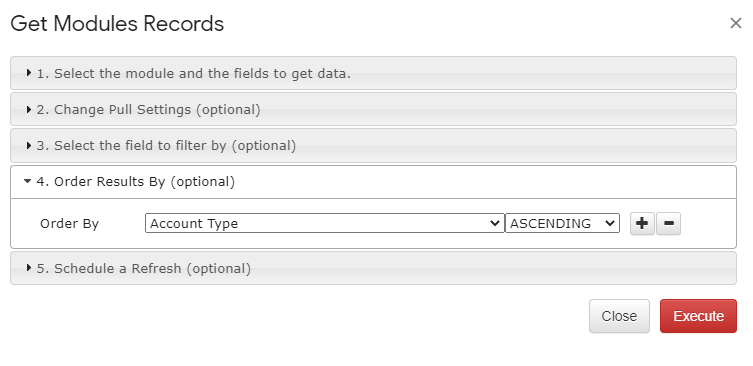Click the gray Close button
Viewport: 753px width, 366px height.
pyautogui.click(x=619, y=316)
